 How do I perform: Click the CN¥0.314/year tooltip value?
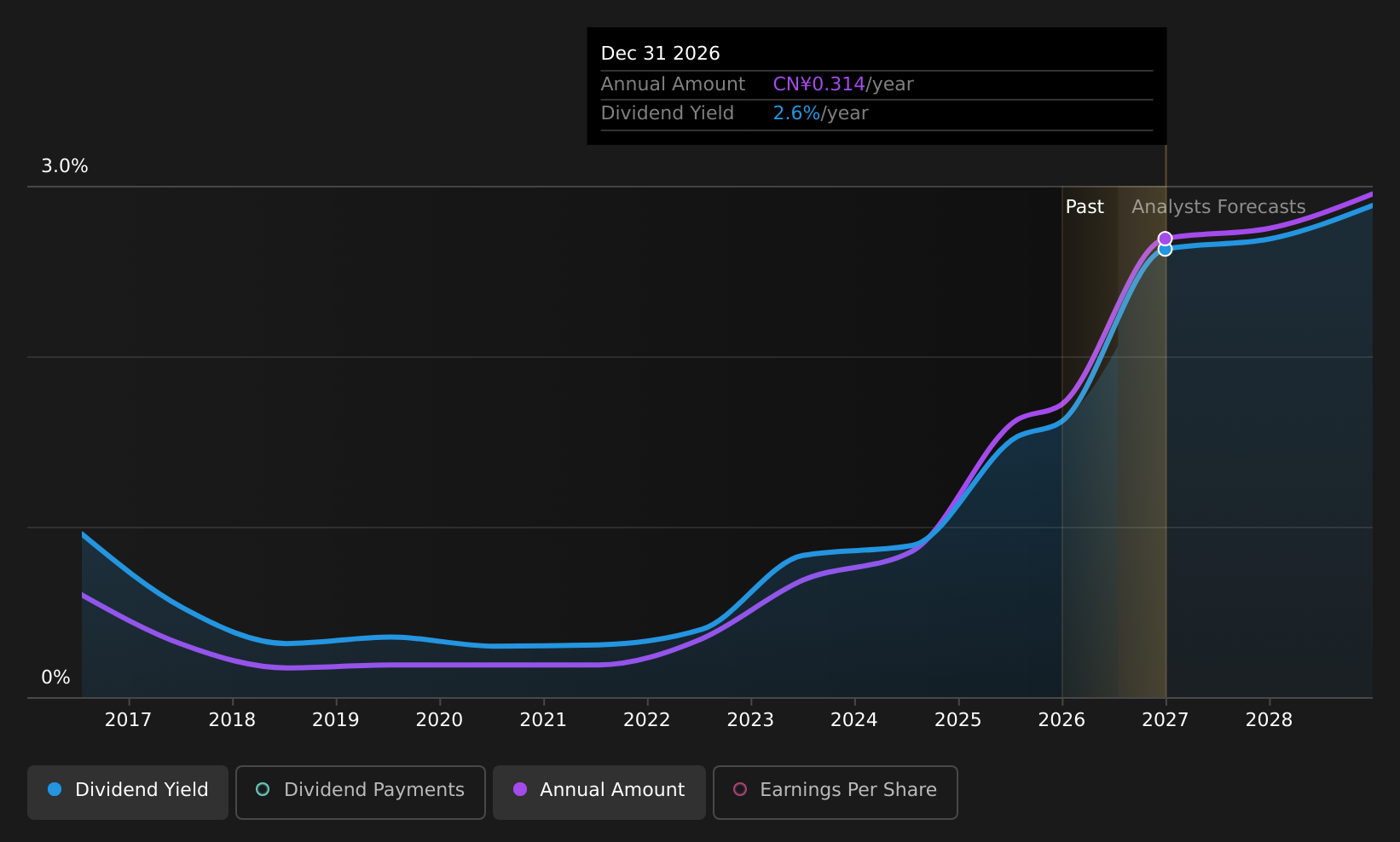click(843, 84)
